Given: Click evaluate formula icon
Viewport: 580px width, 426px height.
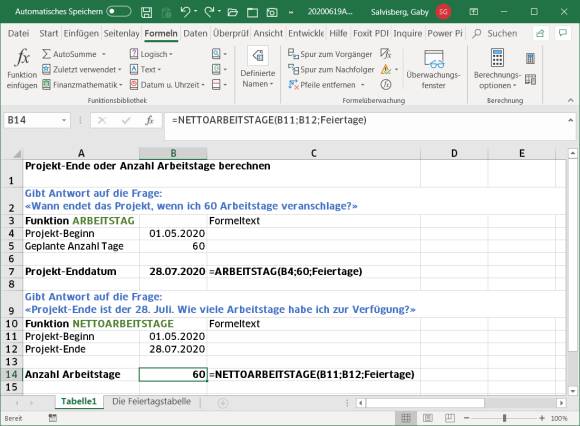Looking at the screenshot, I should click(385, 85).
